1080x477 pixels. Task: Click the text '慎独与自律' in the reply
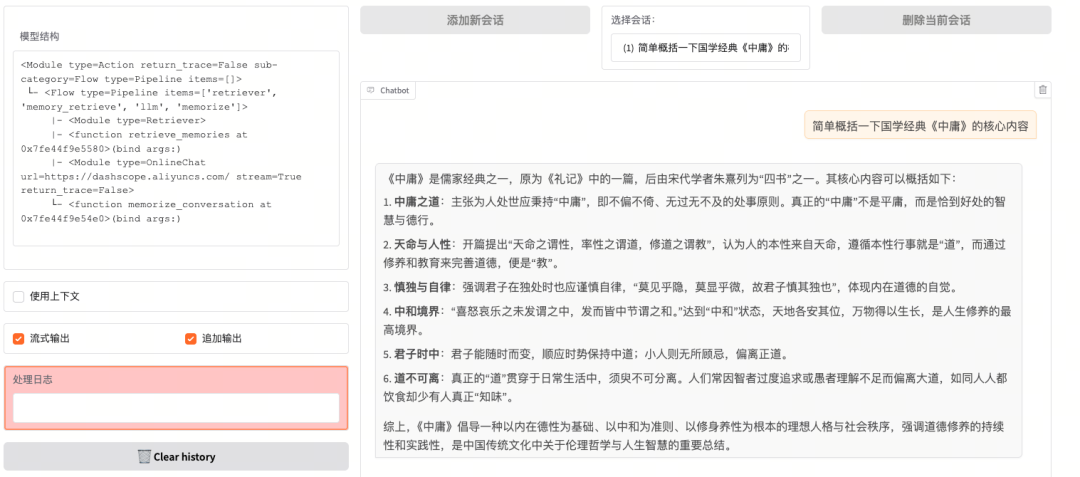(x=422, y=287)
